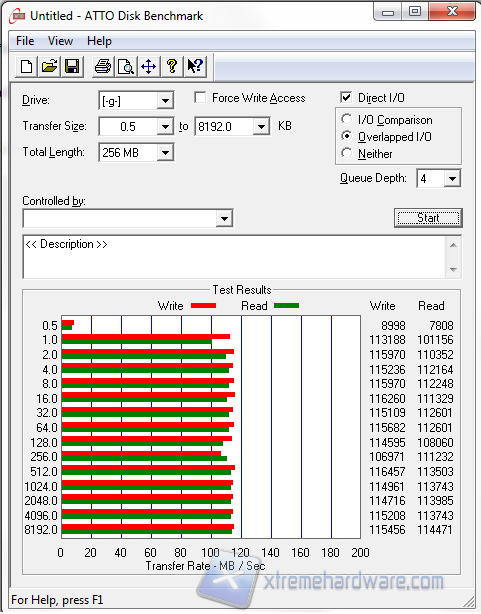Choose the Neither radio option

pyautogui.click(x=346, y=153)
